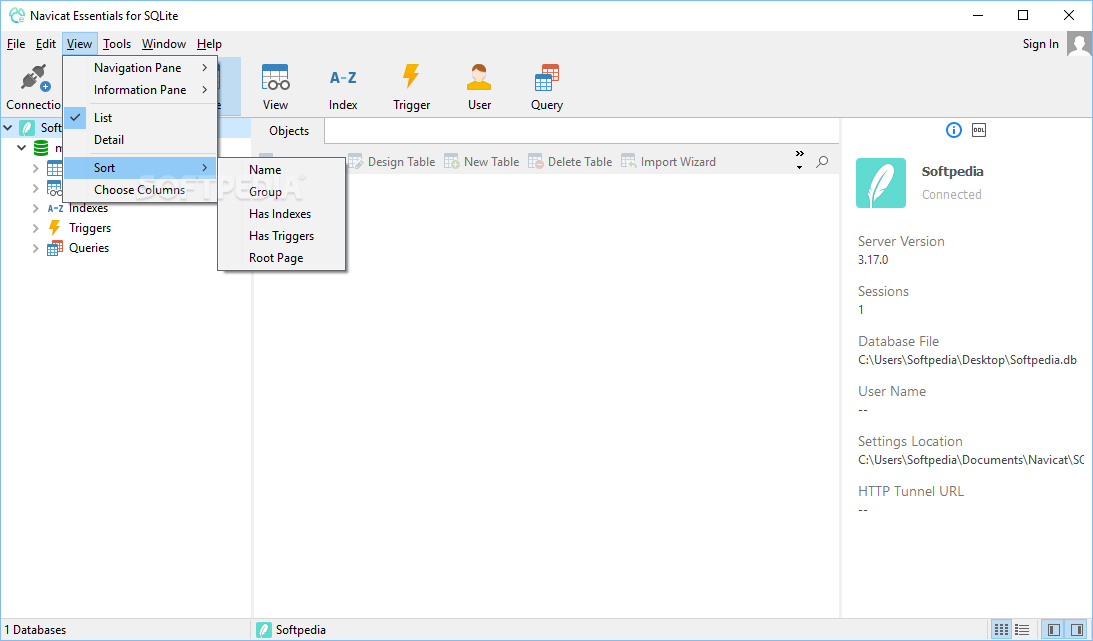Expand the Views tree node
Viewport: 1093px width, 641px height.
tap(36, 188)
